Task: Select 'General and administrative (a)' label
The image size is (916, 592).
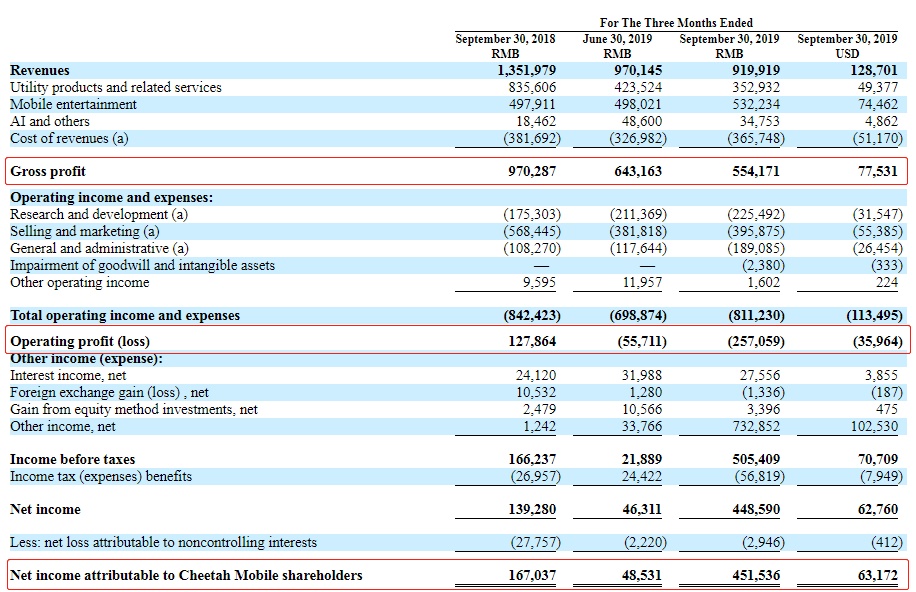Action: (99, 248)
